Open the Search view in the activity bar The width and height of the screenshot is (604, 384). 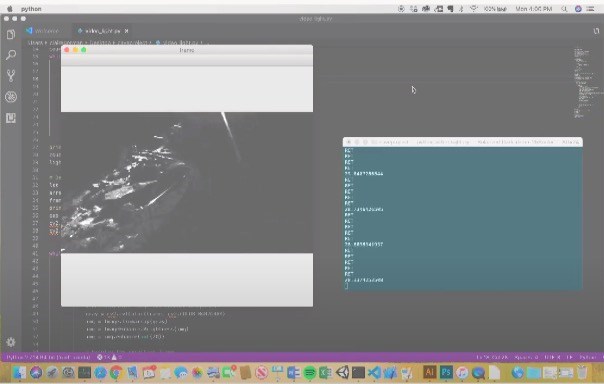pyautogui.click(x=11, y=55)
